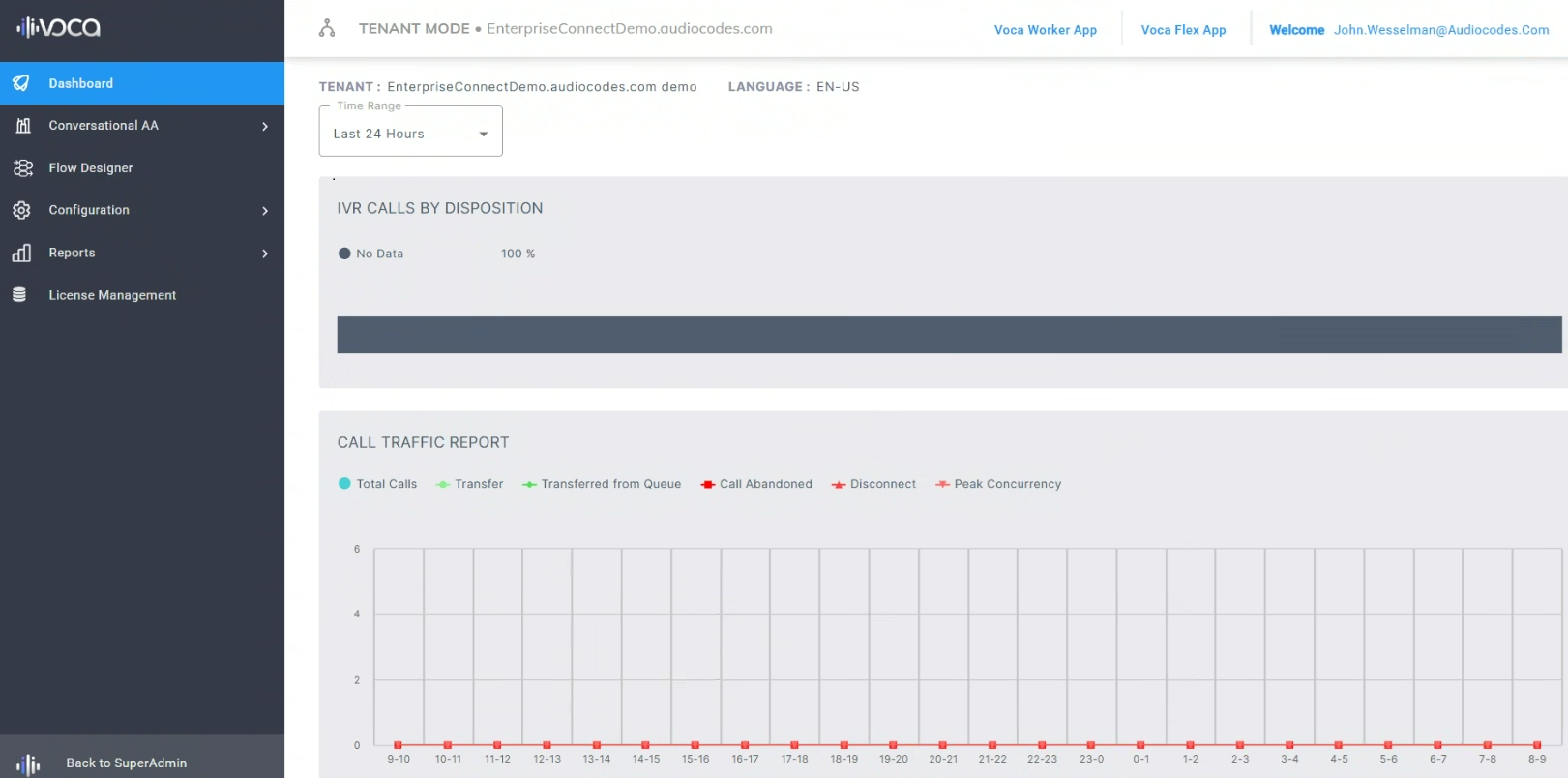Open the Voca Worker App link

click(1045, 30)
